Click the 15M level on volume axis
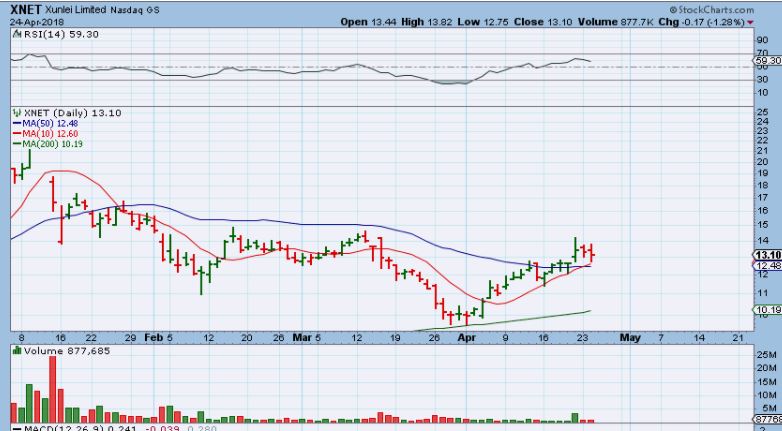The width and height of the screenshot is (782, 431). (766, 382)
